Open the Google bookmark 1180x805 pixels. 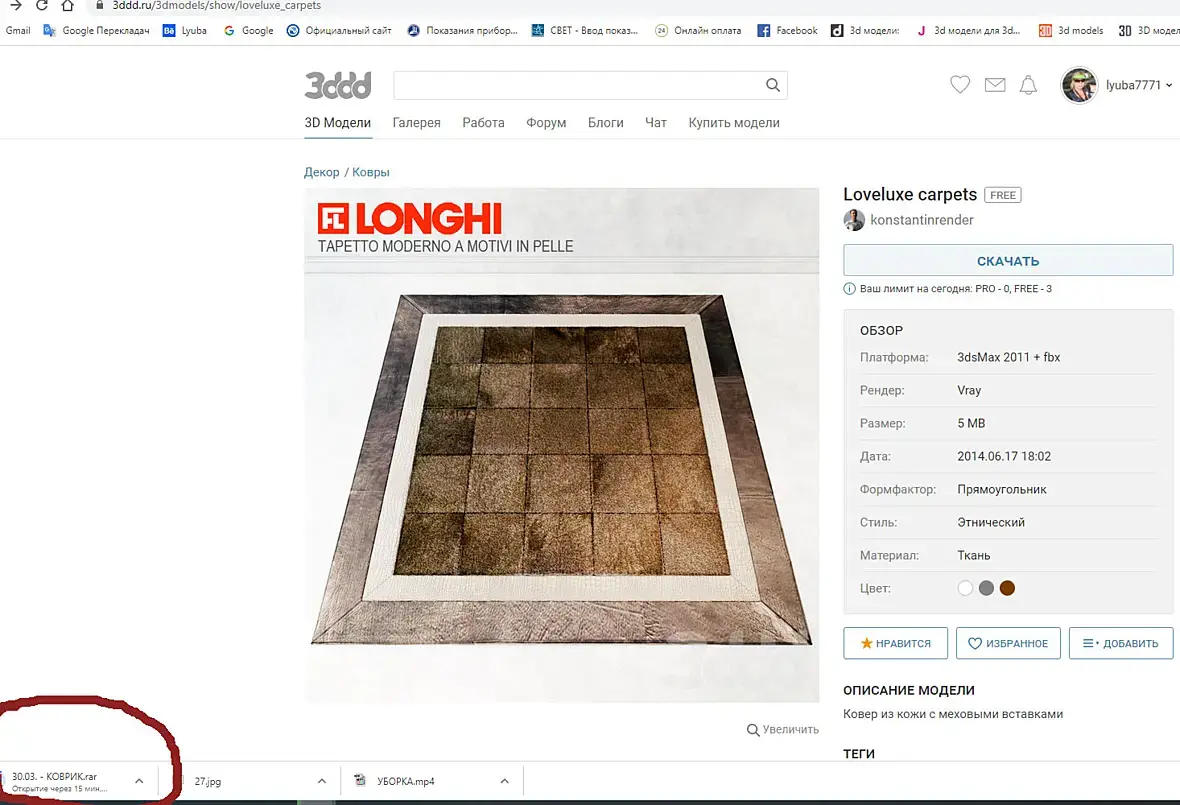248,31
